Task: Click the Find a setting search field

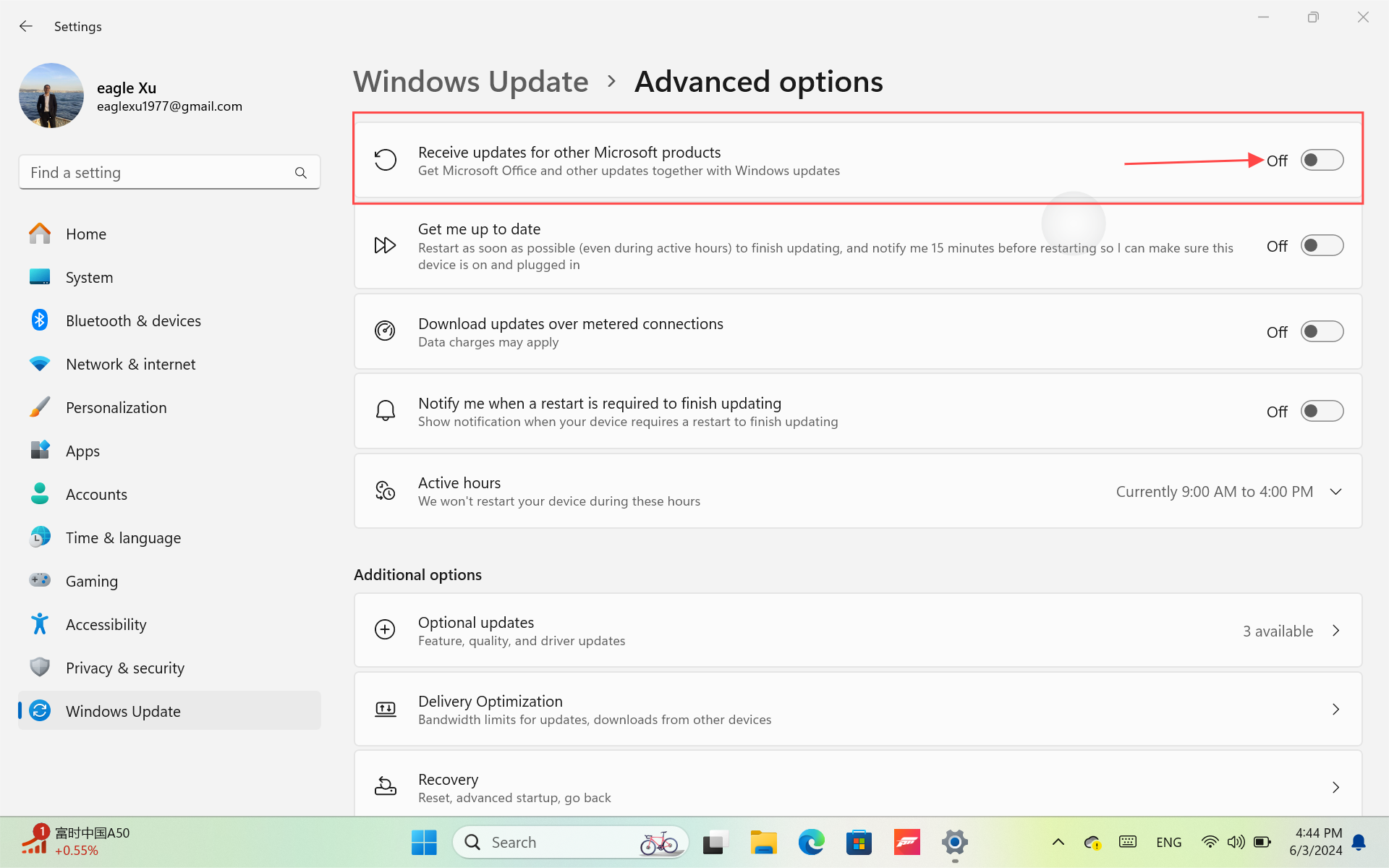Action: pos(169,172)
